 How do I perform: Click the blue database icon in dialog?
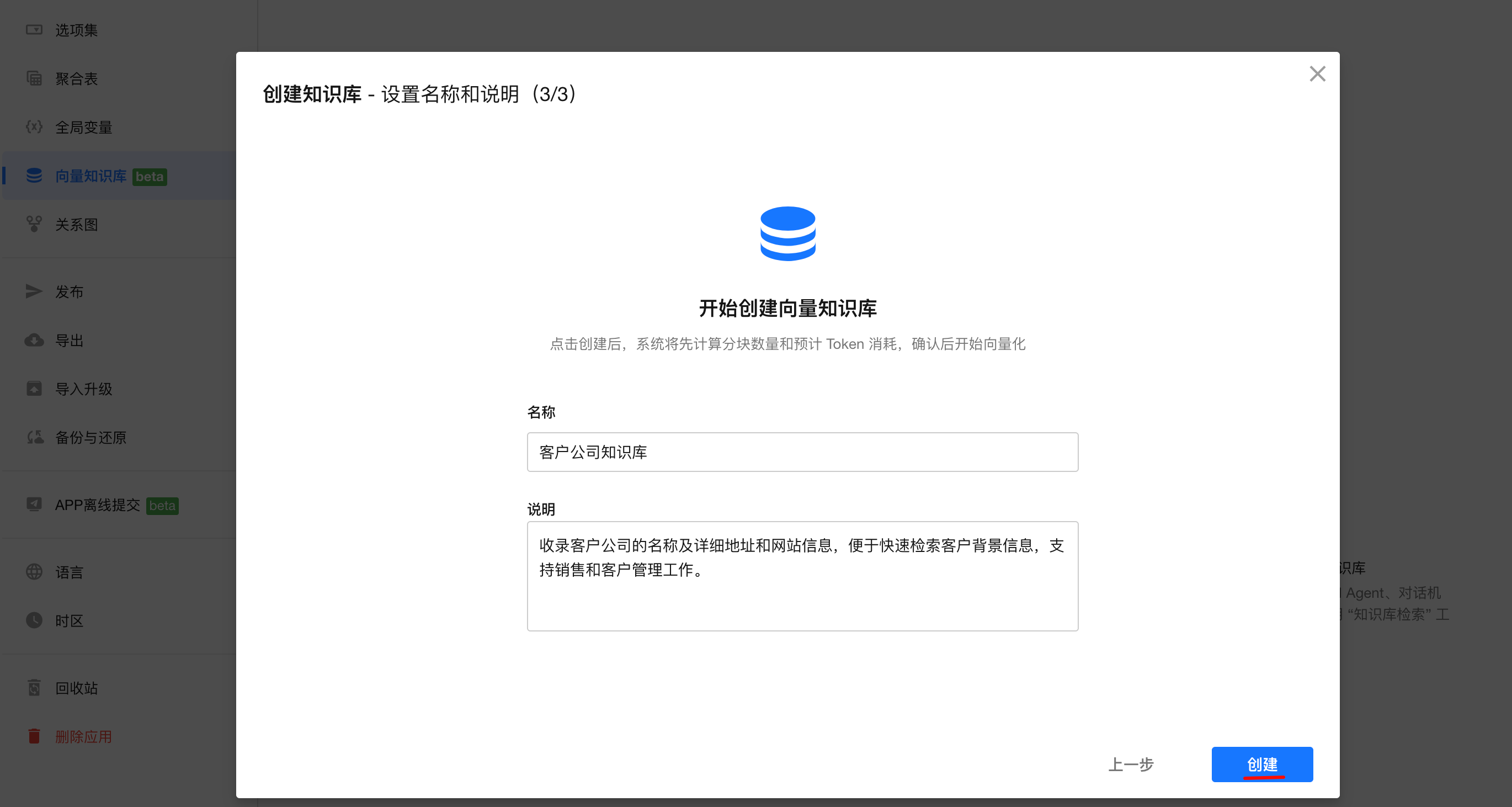coord(787,233)
